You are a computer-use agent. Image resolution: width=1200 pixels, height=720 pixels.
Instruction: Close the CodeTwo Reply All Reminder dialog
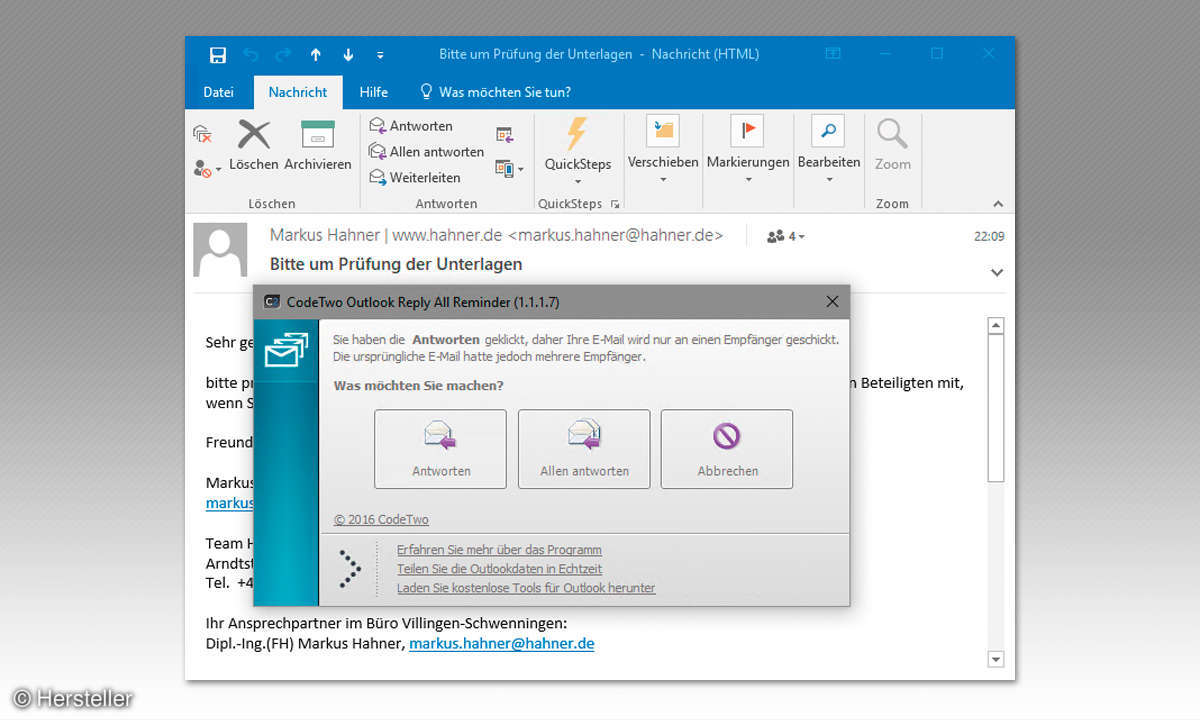click(832, 301)
